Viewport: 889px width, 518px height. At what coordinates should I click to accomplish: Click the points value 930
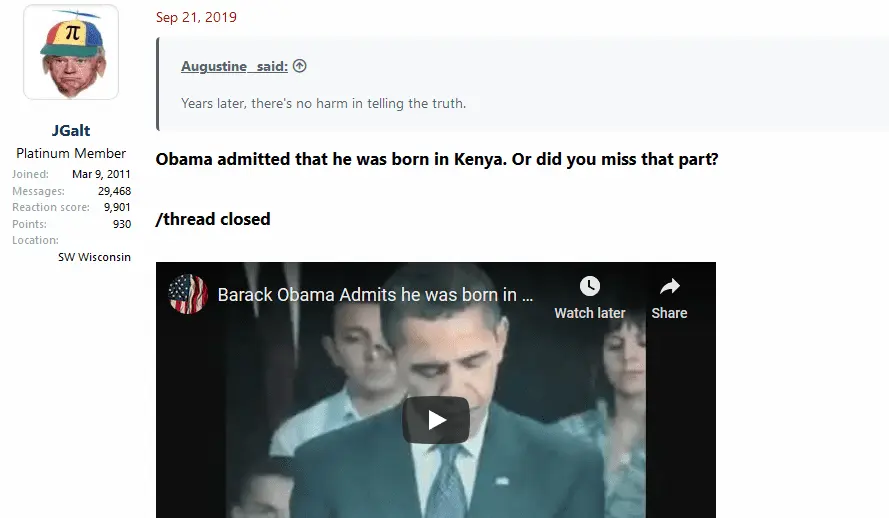(122, 224)
